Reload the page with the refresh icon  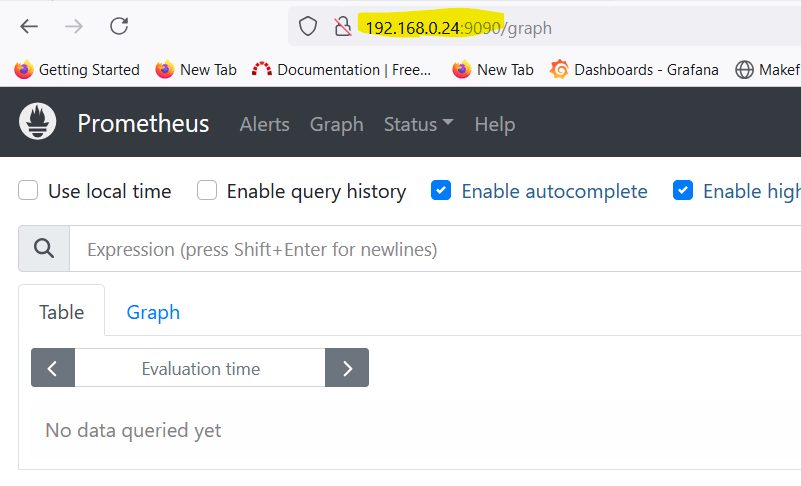click(x=119, y=27)
